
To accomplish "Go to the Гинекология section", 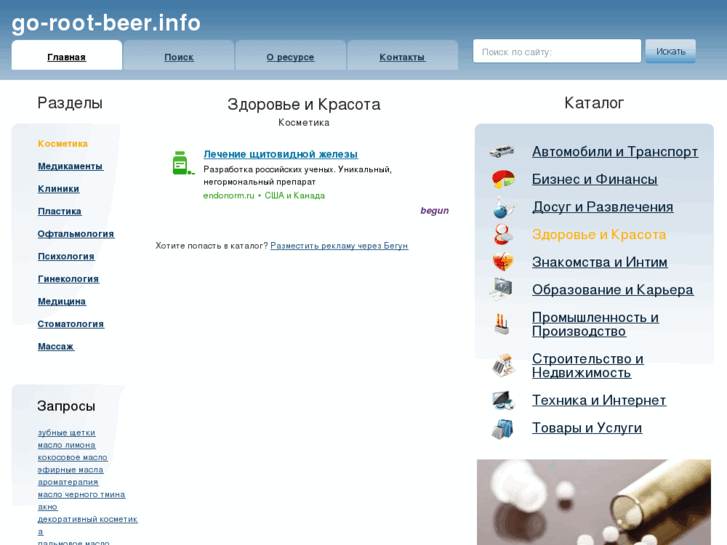I will 68,279.
